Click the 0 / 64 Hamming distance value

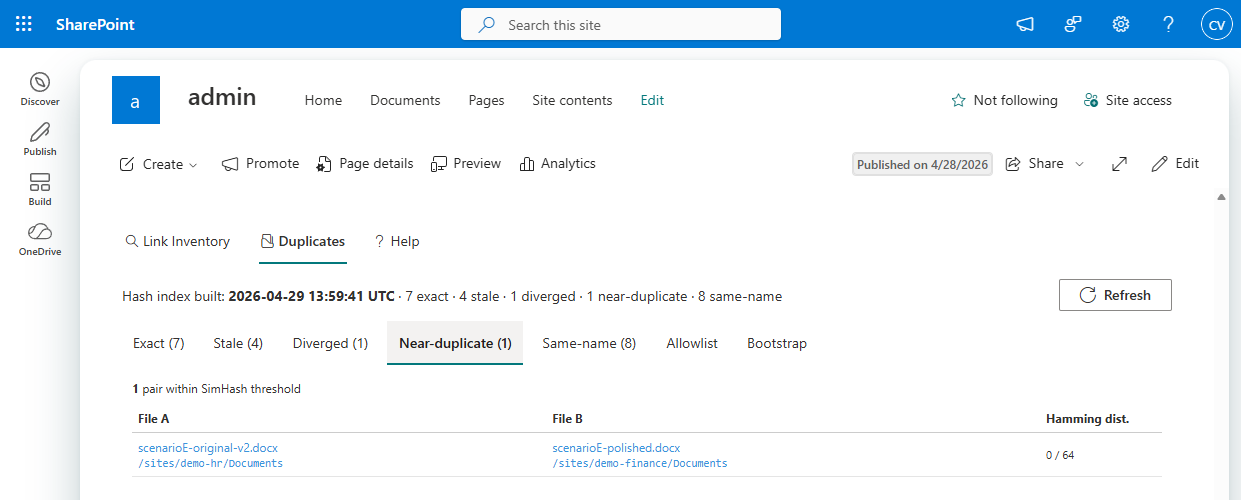1060,455
